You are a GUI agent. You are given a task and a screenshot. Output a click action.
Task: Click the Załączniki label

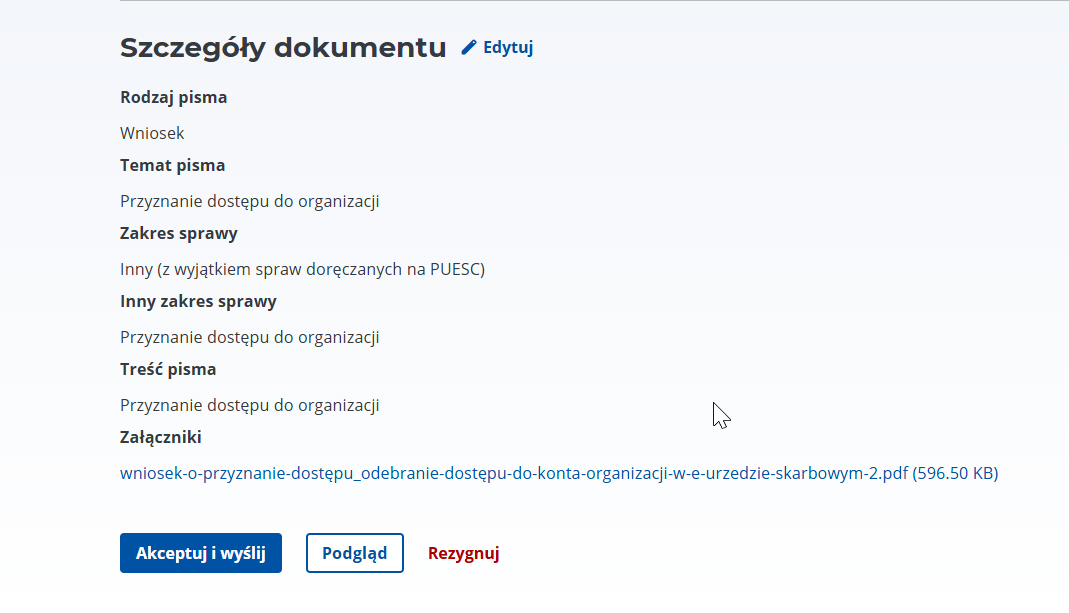161,437
